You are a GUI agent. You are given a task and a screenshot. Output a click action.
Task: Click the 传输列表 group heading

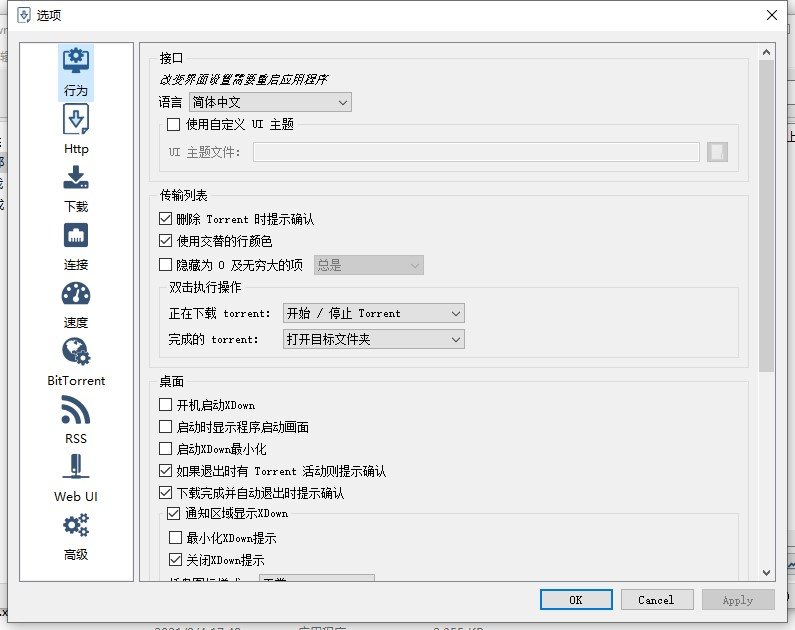pyautogui.click(x=184, y=195)
